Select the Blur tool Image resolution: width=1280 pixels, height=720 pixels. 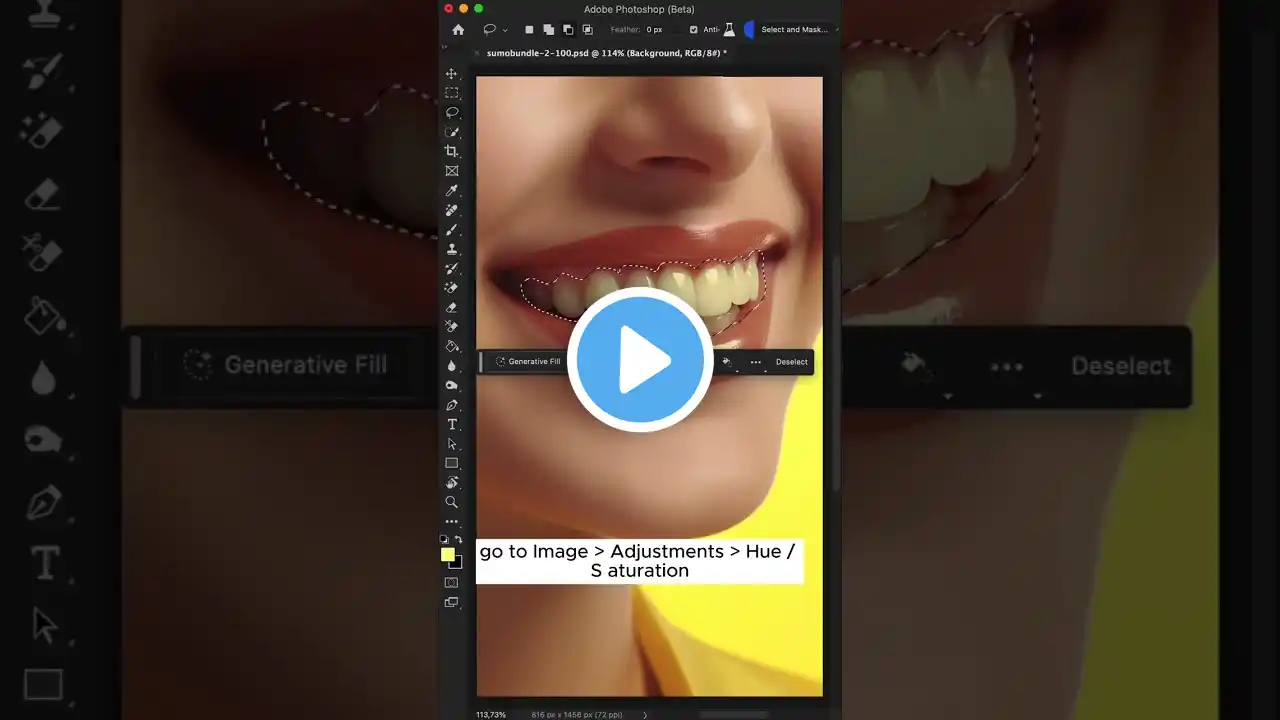(x=452, y=366)
